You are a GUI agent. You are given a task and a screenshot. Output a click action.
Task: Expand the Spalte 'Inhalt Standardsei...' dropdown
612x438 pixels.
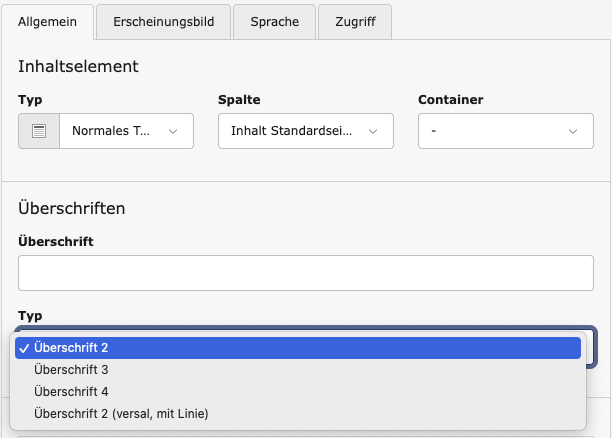coord(305,131)
